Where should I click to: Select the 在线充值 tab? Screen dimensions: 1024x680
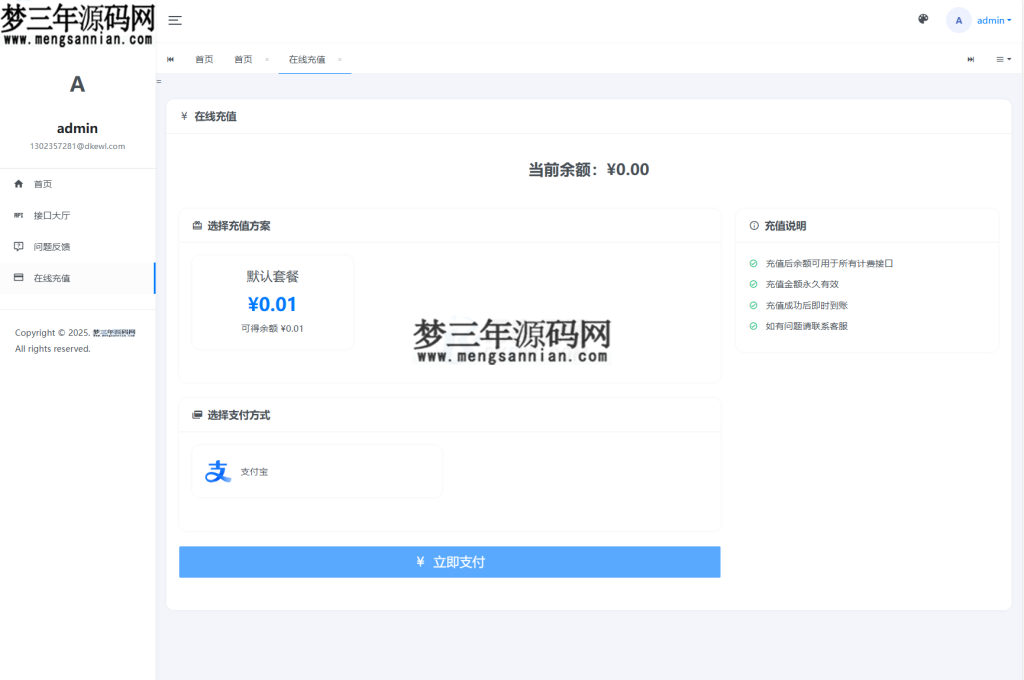coord(306,59)
